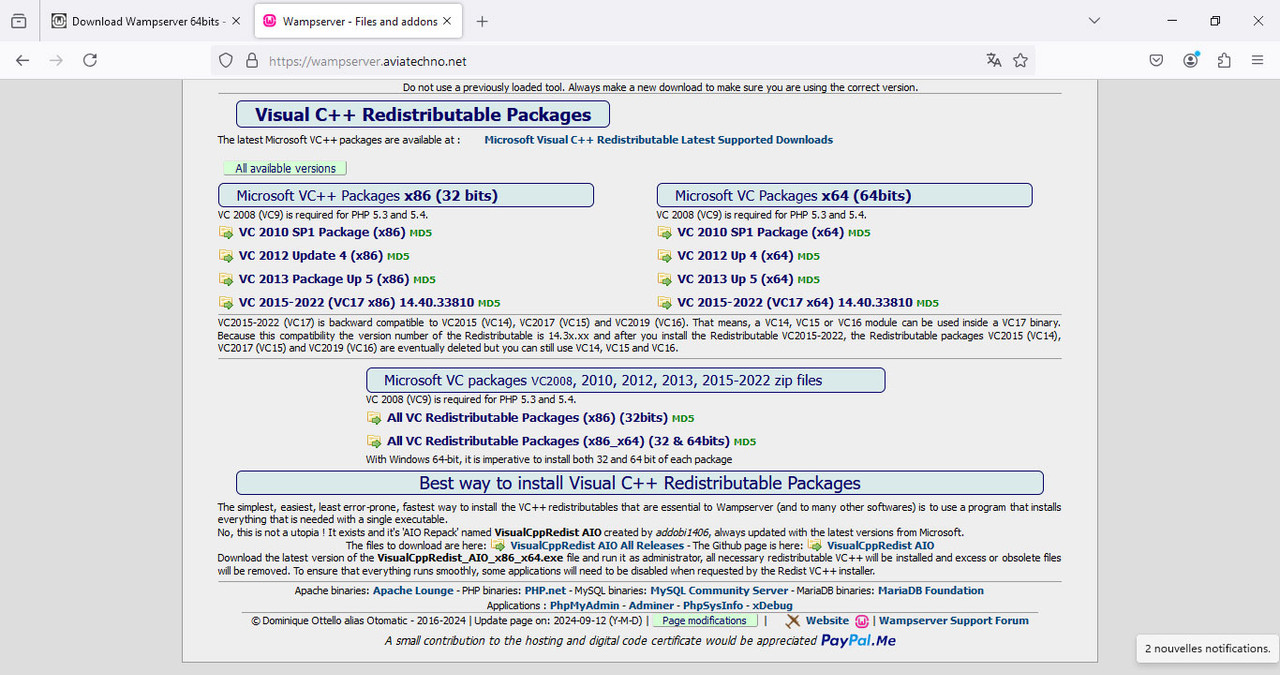1280x675 pixels.
Task: Open a new tab with plus button
Action: (482, 21)
